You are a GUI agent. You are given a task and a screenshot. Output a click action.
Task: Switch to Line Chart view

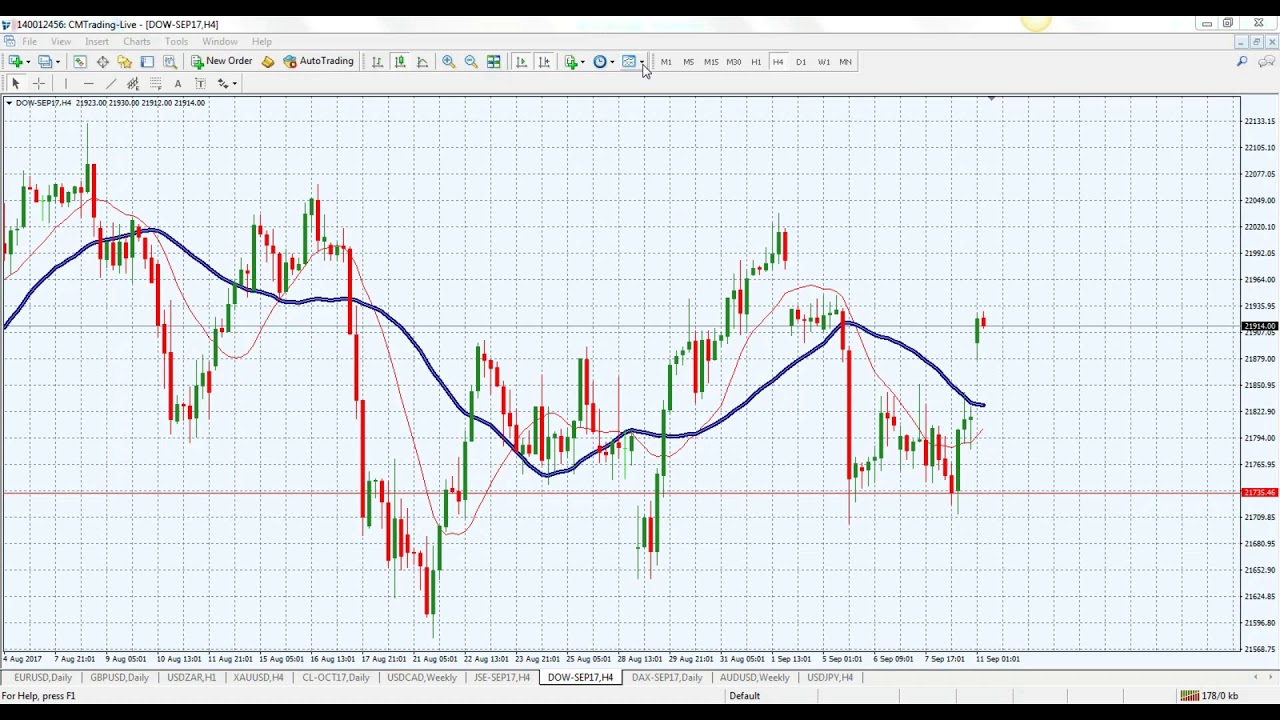422,62
